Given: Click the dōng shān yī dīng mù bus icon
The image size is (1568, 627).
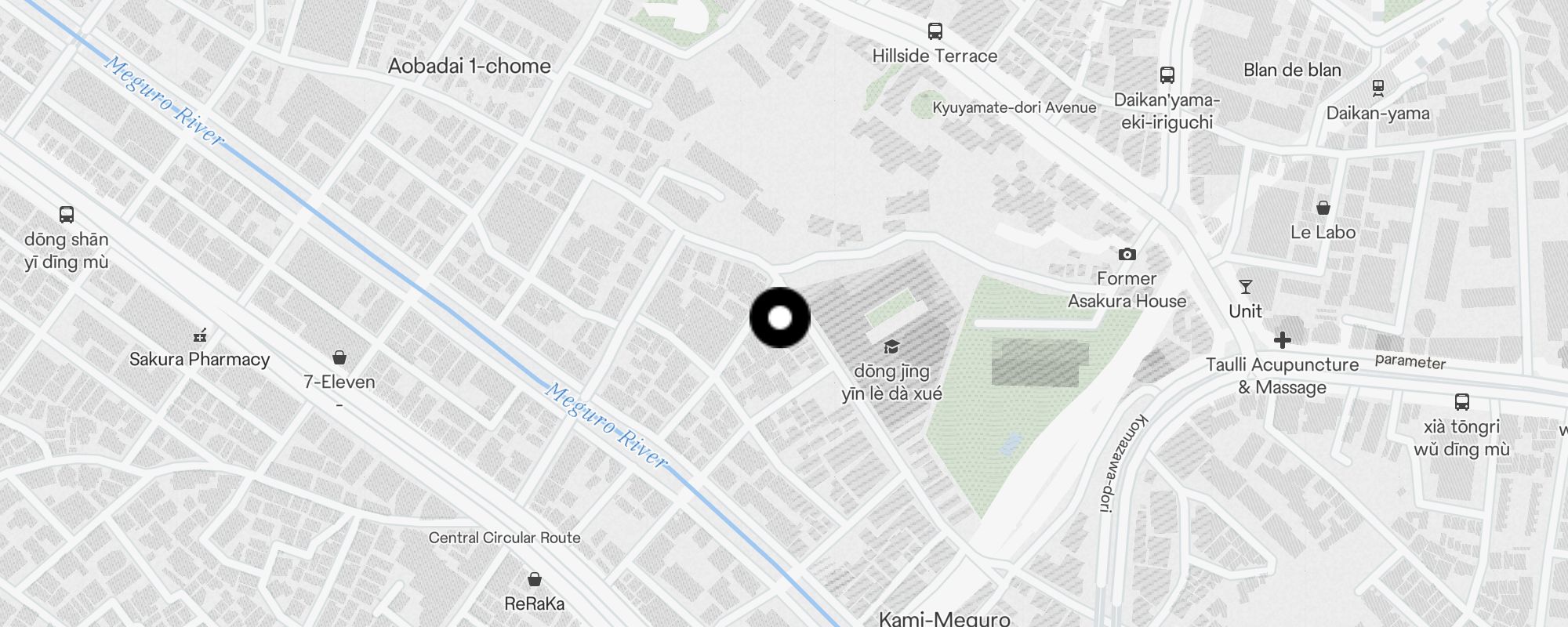Looking at the screenshot, I should pyautogui.click(x=67, y=215).
